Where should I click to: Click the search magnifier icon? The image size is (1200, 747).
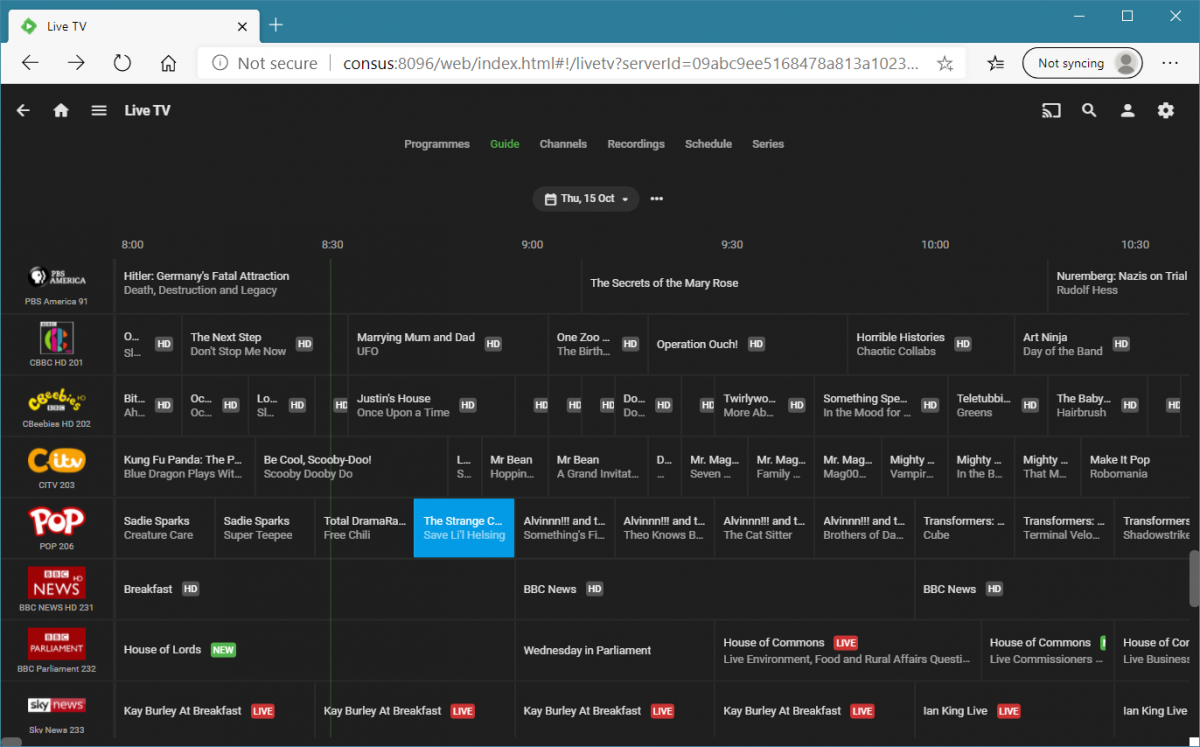[1089, 111]
